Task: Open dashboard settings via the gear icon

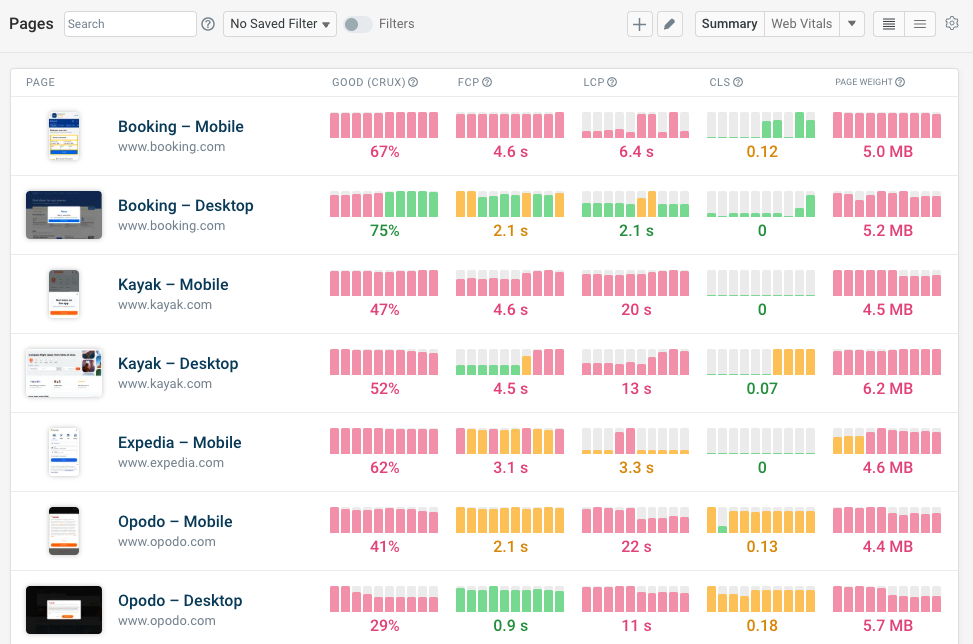Action: [952, 23]
